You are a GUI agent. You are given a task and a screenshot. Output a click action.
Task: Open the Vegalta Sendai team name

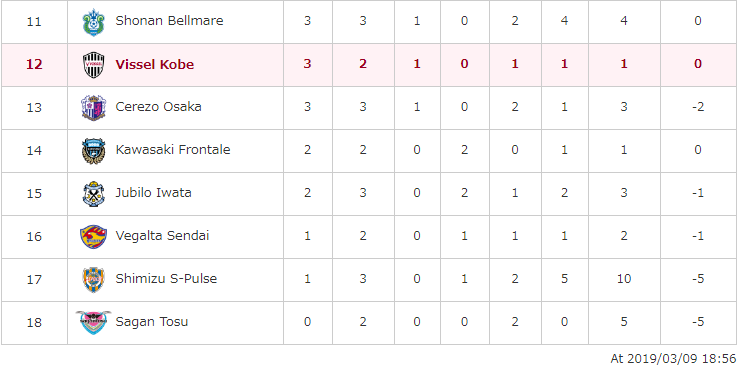162,235
